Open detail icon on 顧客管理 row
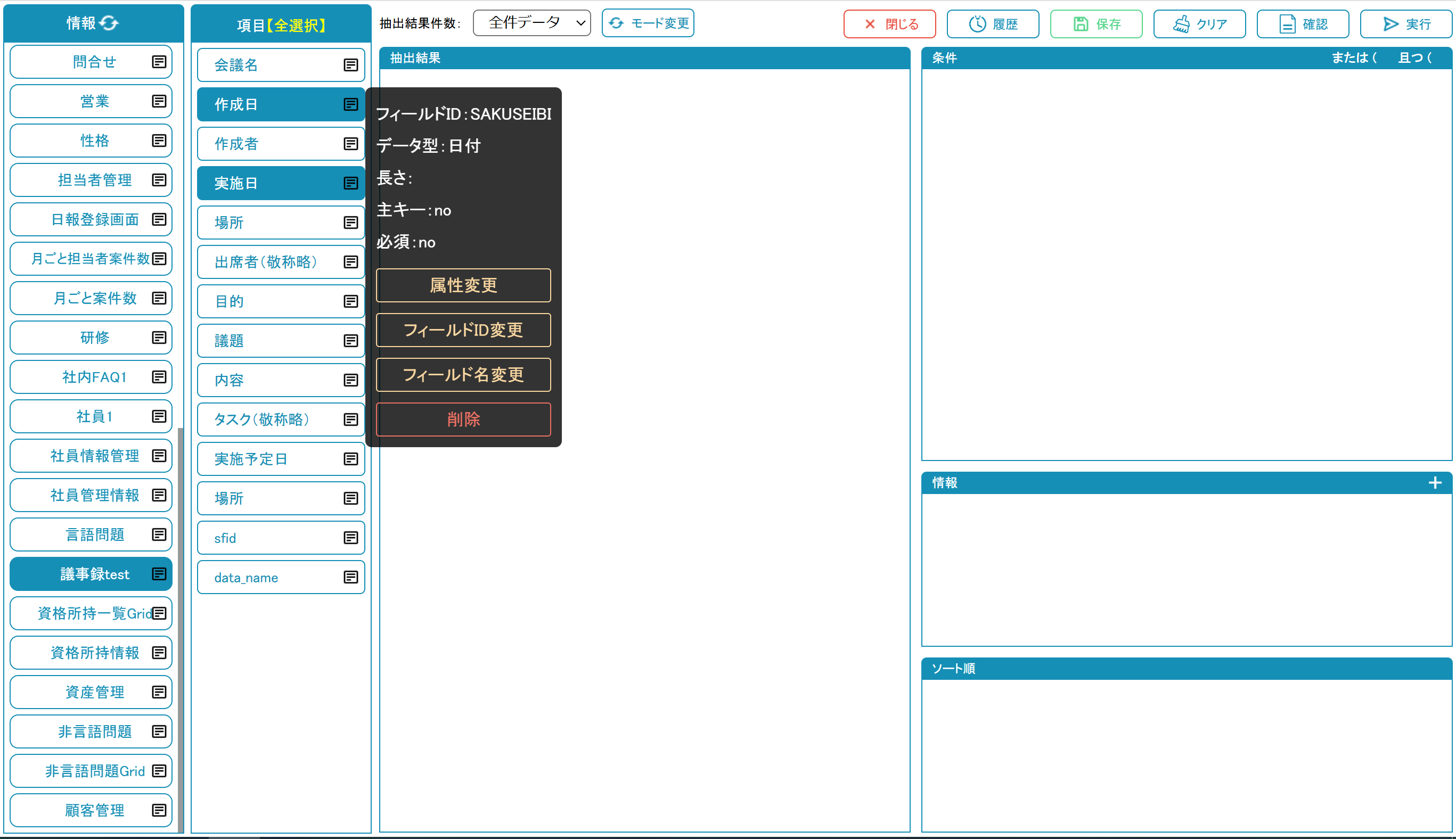The image size is (1456, 839). [159, 810]
